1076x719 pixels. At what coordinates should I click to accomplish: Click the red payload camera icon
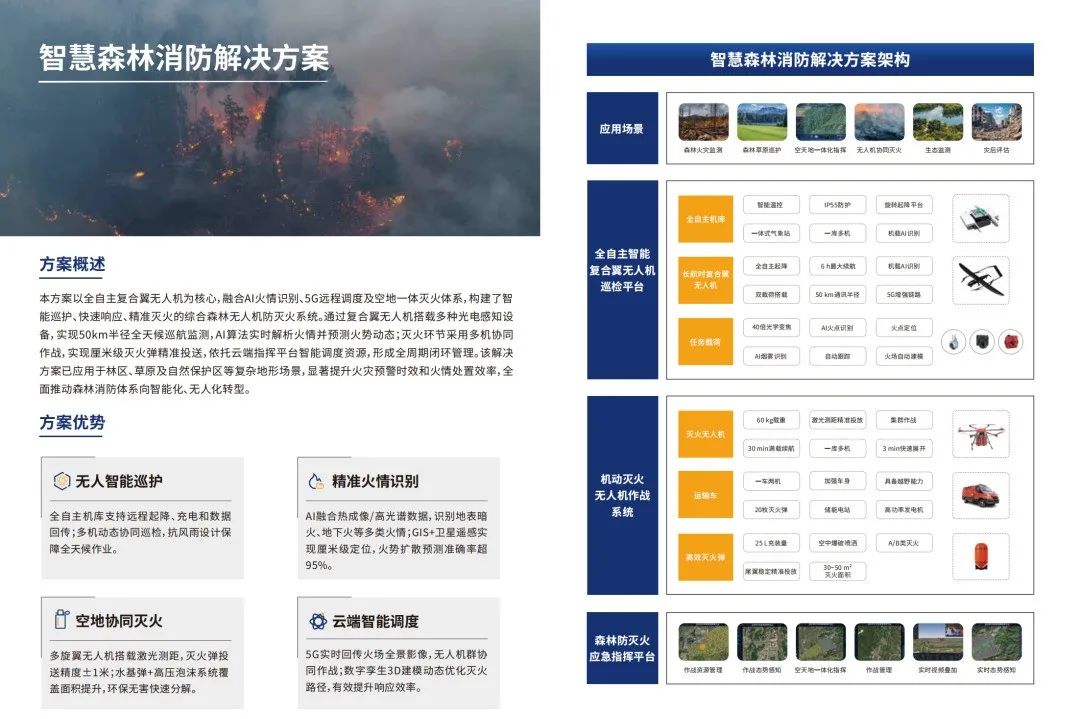[x=1012, y=341]
